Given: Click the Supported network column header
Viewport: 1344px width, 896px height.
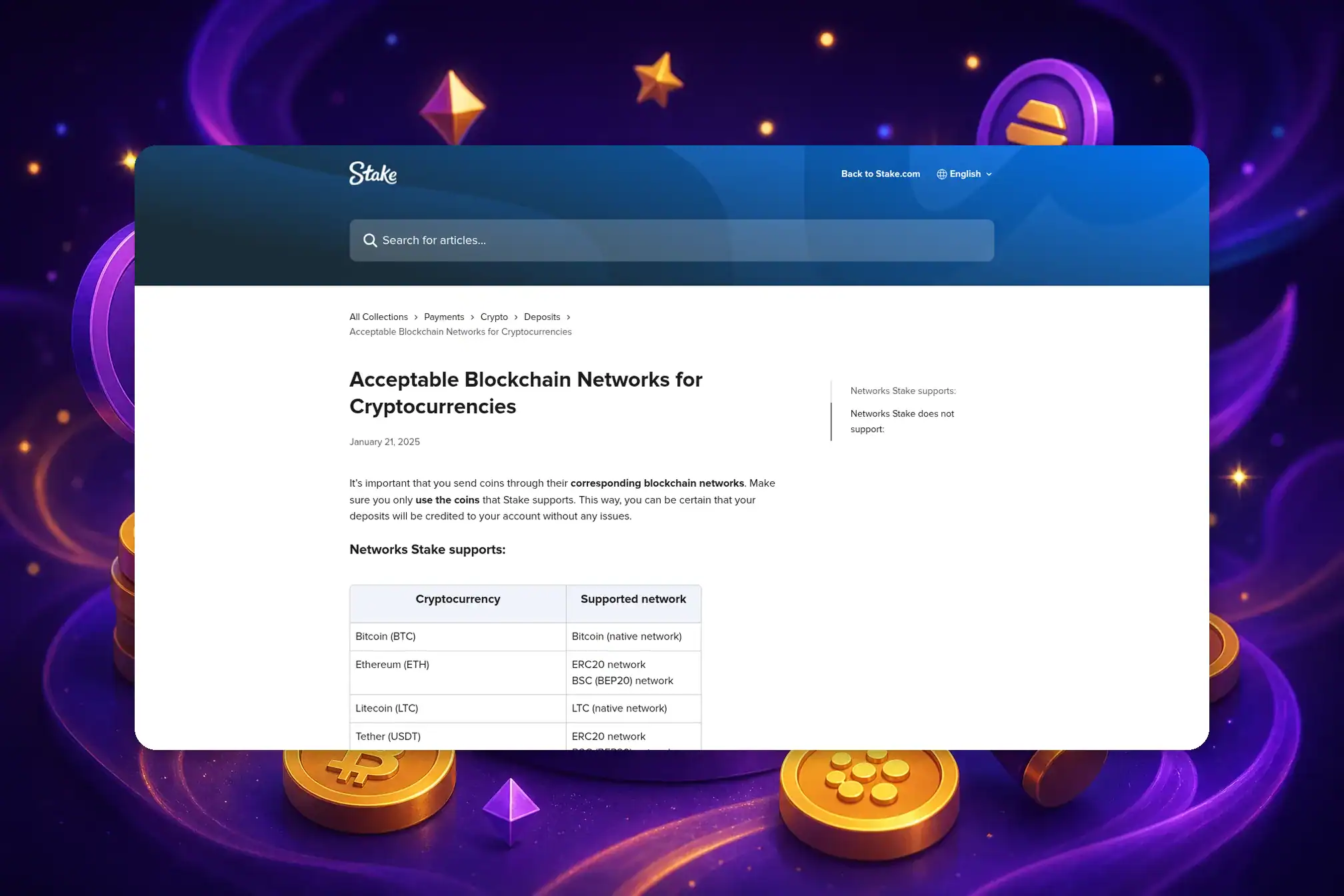Looking at the screenshot, I should 633,604.
